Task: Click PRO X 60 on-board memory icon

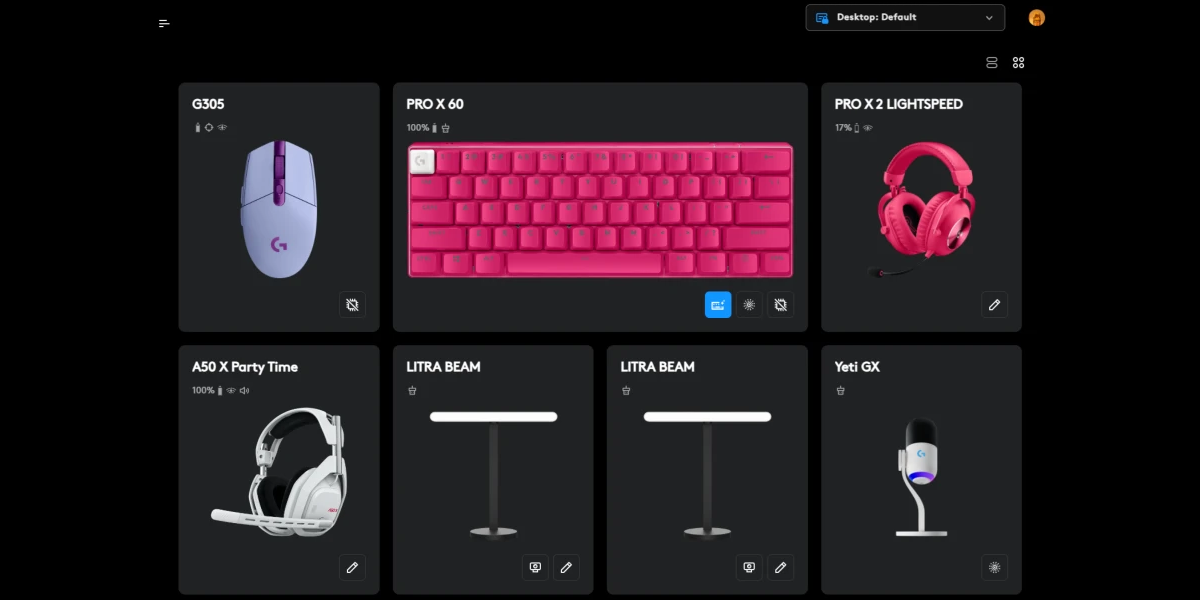Action: [781, 305]
